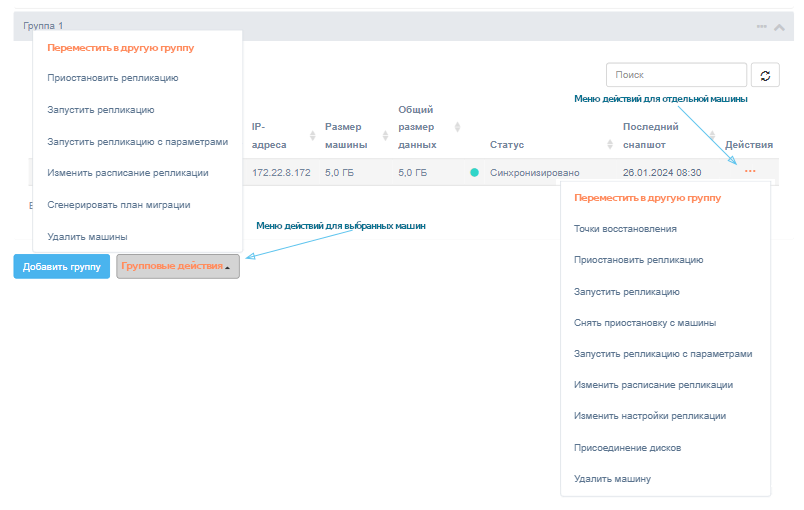Click Удалить машину in machine menu
The image size is (804, 510).
click(x=612, y=479)
